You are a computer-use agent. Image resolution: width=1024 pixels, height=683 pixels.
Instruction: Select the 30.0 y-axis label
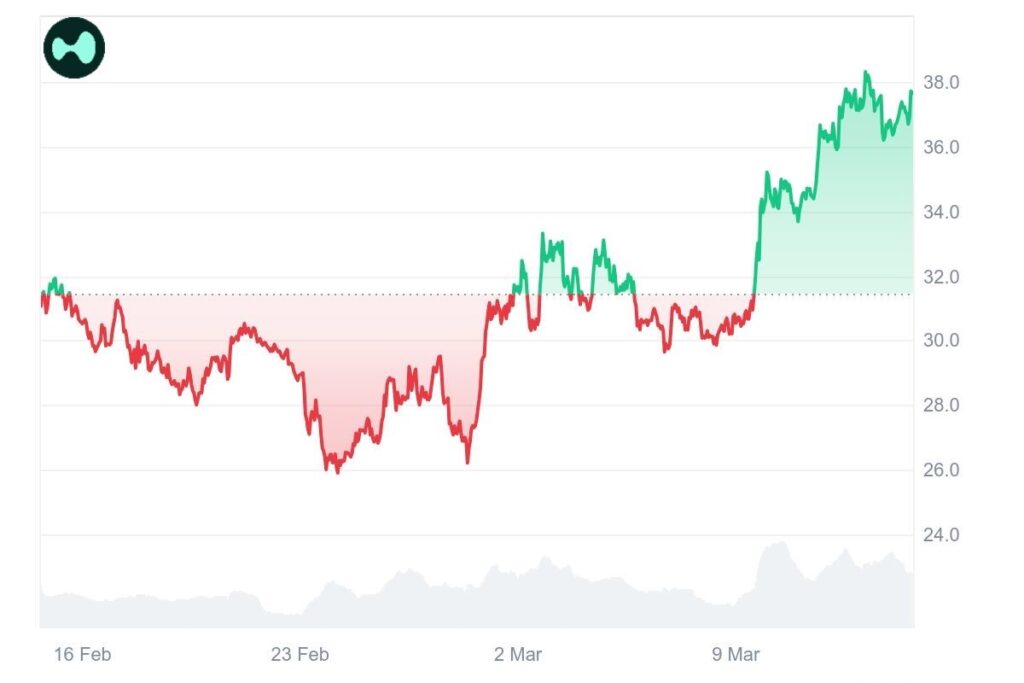(940, 341)
